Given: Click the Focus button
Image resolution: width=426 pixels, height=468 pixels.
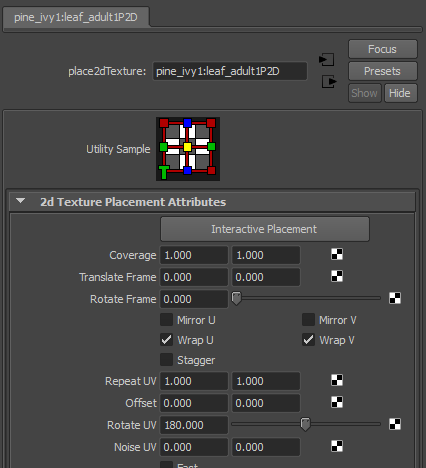Looking at the screenshot, I should [x=383, y=49].
